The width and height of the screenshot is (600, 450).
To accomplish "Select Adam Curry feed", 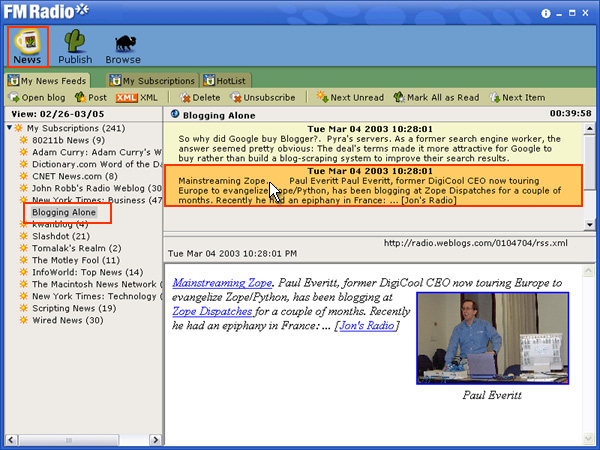I will tap(97, 152).
